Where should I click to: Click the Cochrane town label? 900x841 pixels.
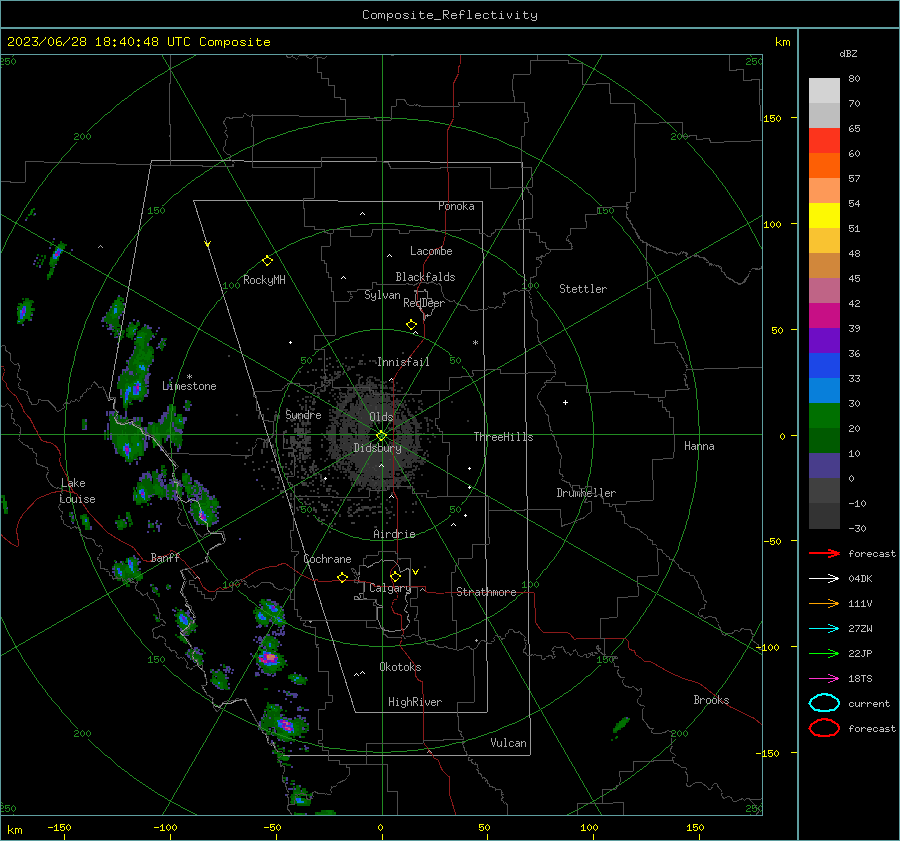pos(327,559)
